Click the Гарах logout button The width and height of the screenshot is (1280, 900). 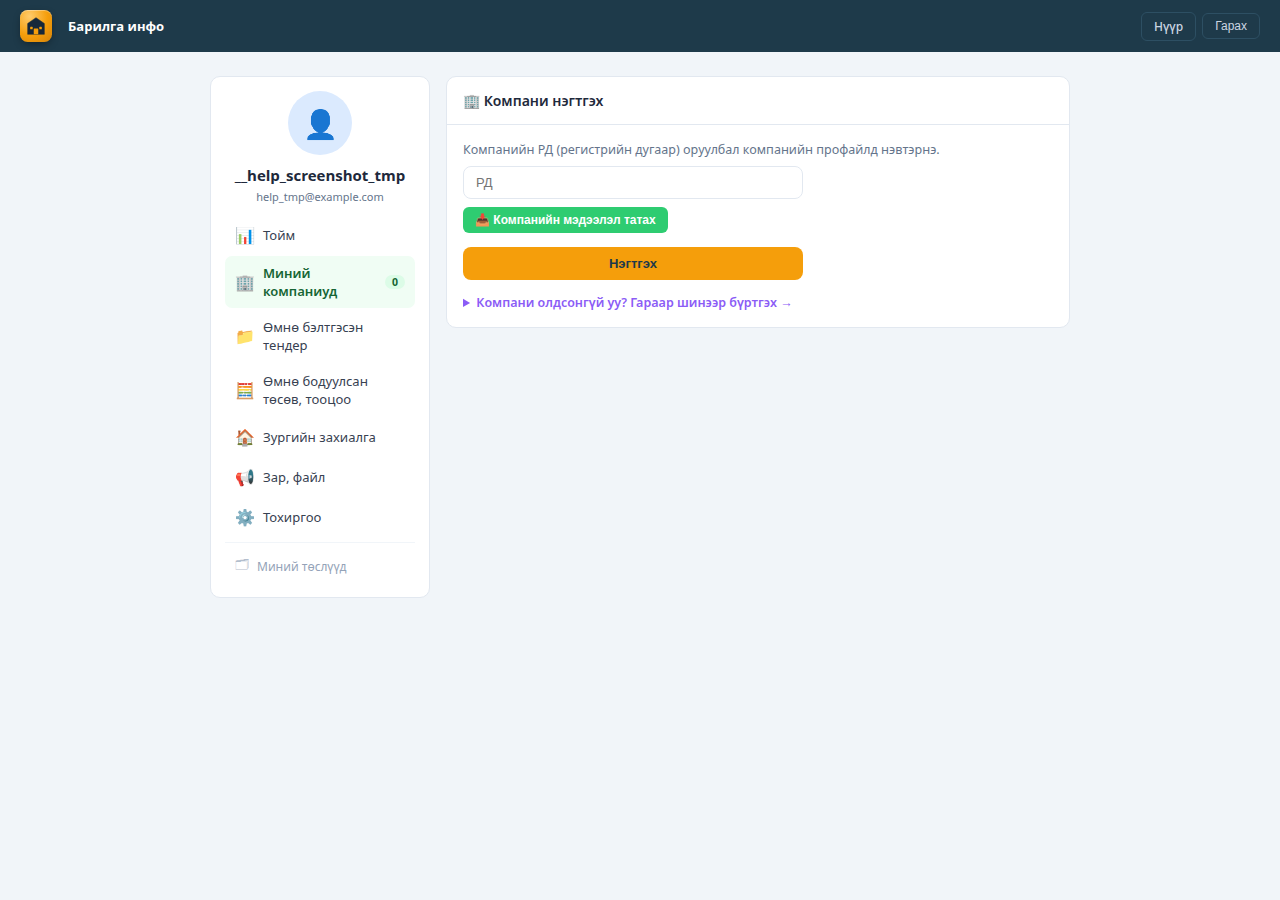pyautogui.click(x=1231, y=26)
